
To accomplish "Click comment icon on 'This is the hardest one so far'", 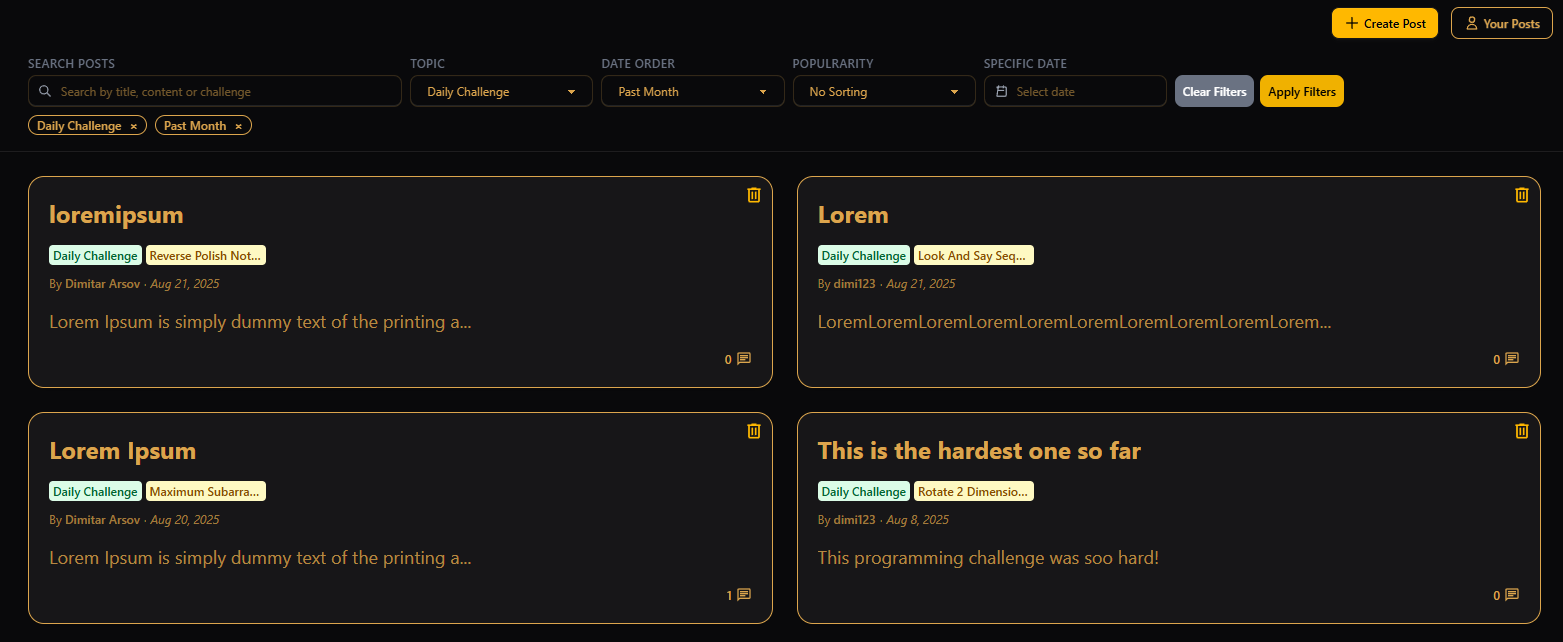I will (x=1512, y=595).
